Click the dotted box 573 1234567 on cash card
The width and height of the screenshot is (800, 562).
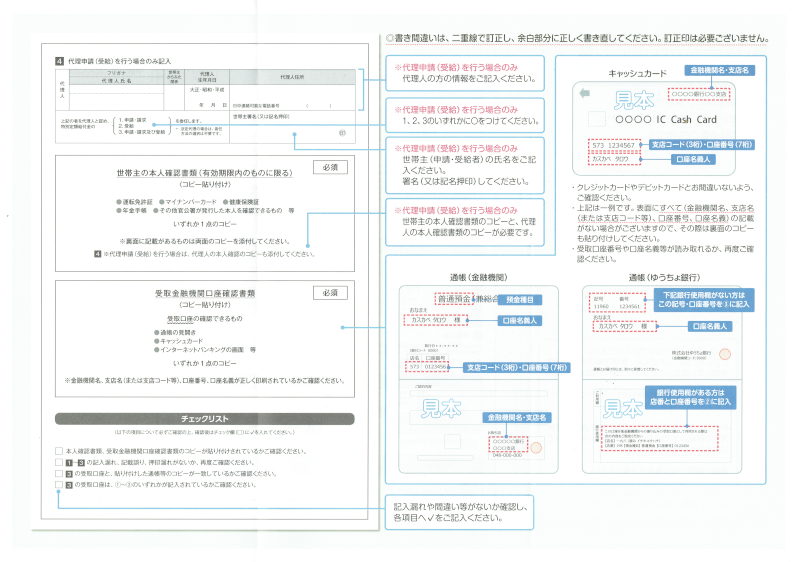pos(614,145)
